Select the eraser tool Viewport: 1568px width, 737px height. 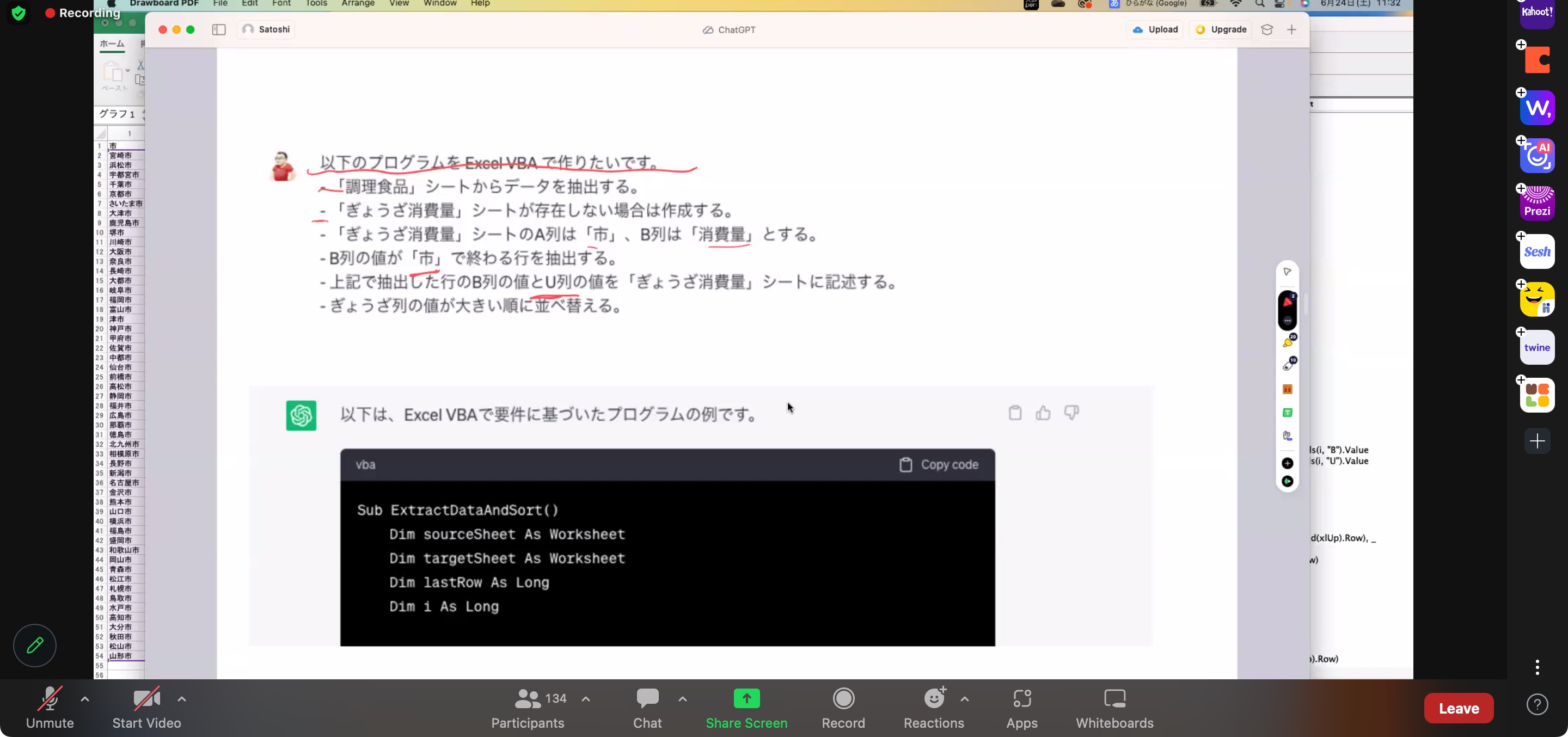pyautogui.click(x=1287, y=366)
